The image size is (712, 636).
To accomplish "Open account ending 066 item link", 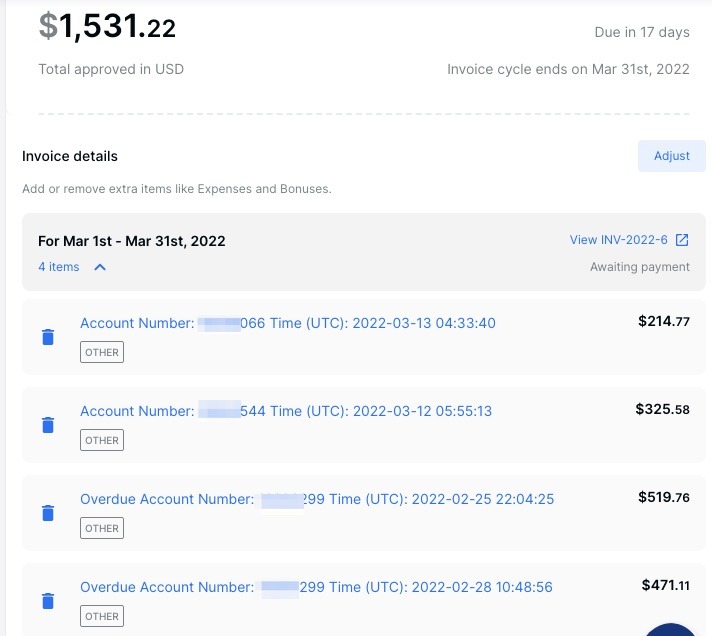I will pyautogui.click(x=288, y=323).
